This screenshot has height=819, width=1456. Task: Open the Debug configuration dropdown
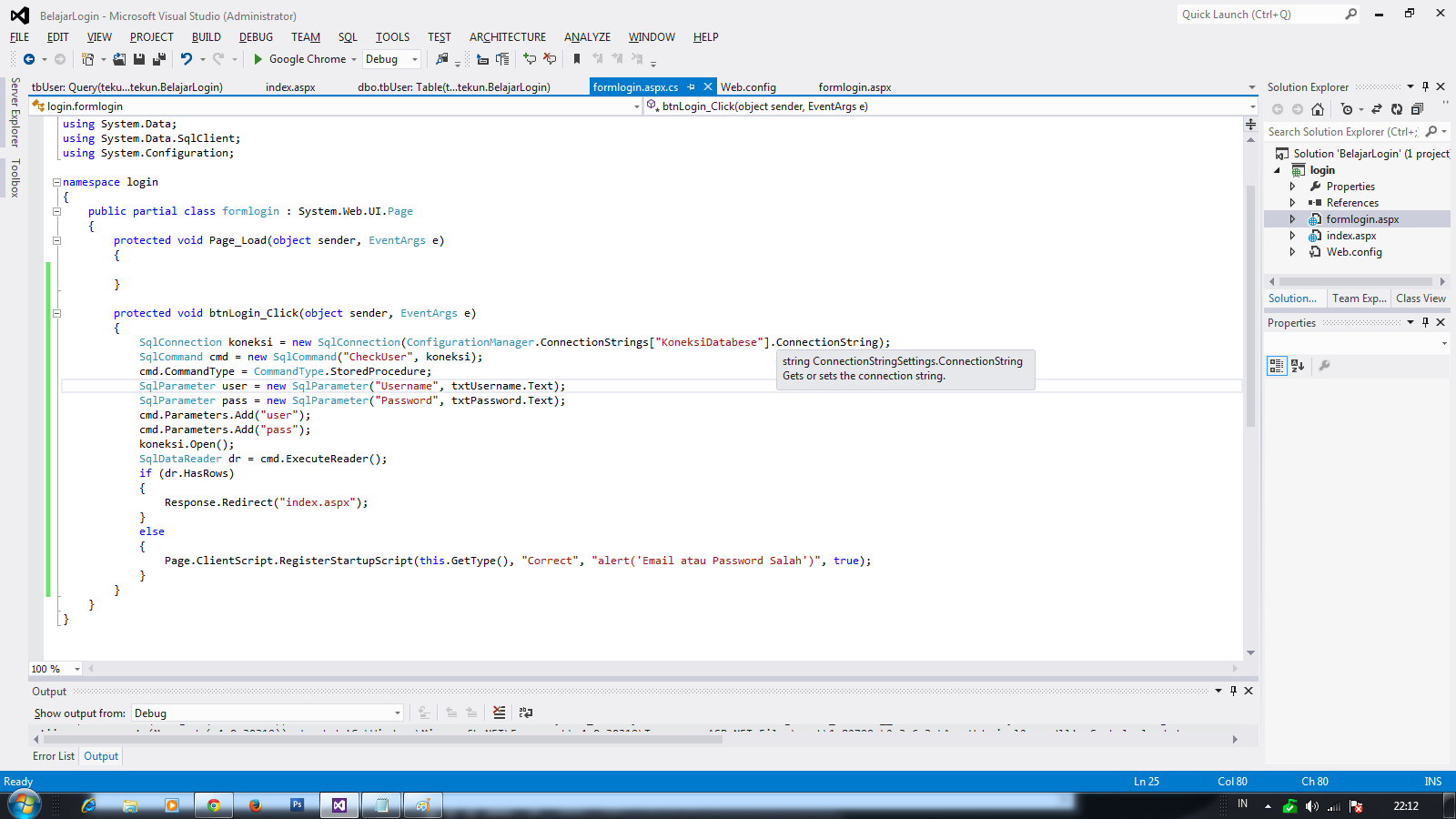click(414, 59)
